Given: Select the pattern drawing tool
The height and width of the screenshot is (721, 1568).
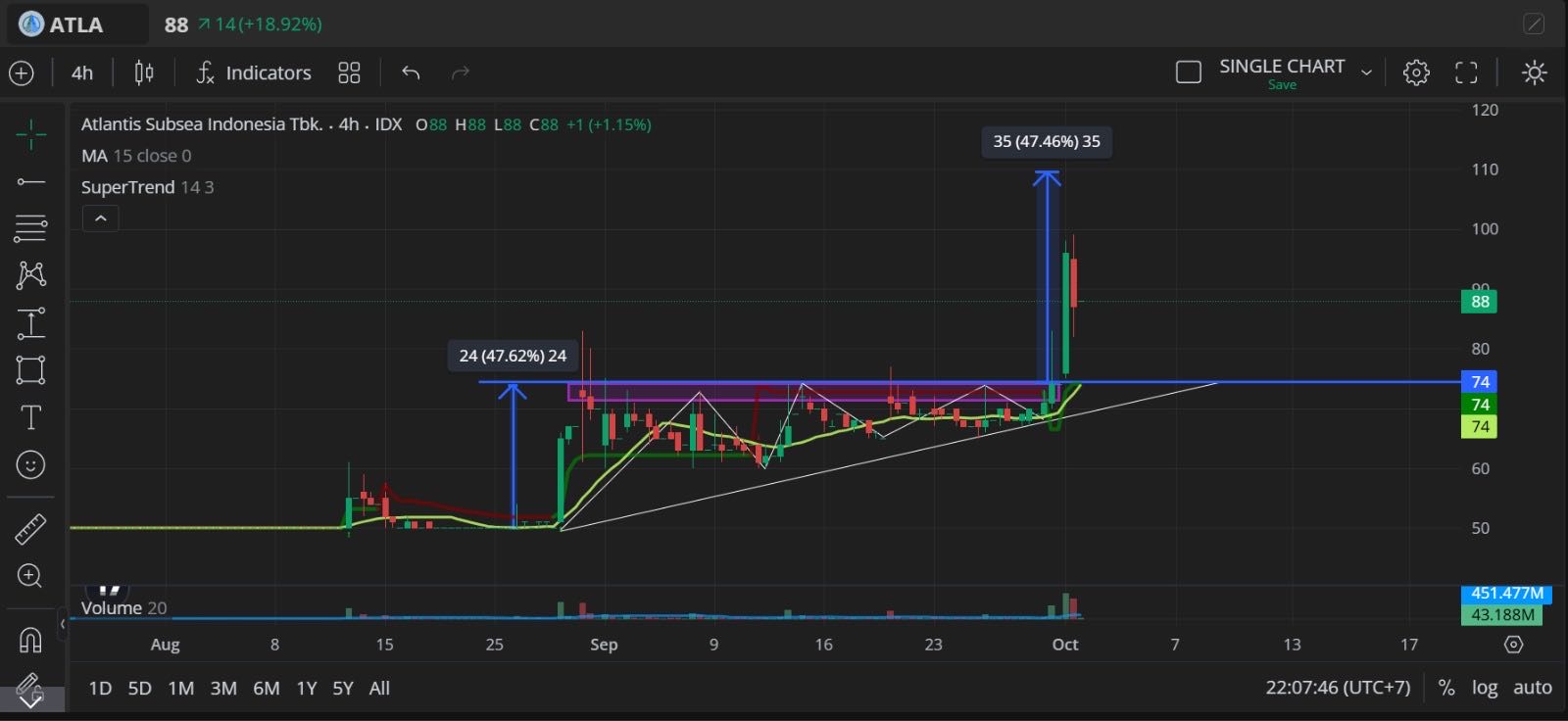Looking at the screenshot, I should 30,275.
